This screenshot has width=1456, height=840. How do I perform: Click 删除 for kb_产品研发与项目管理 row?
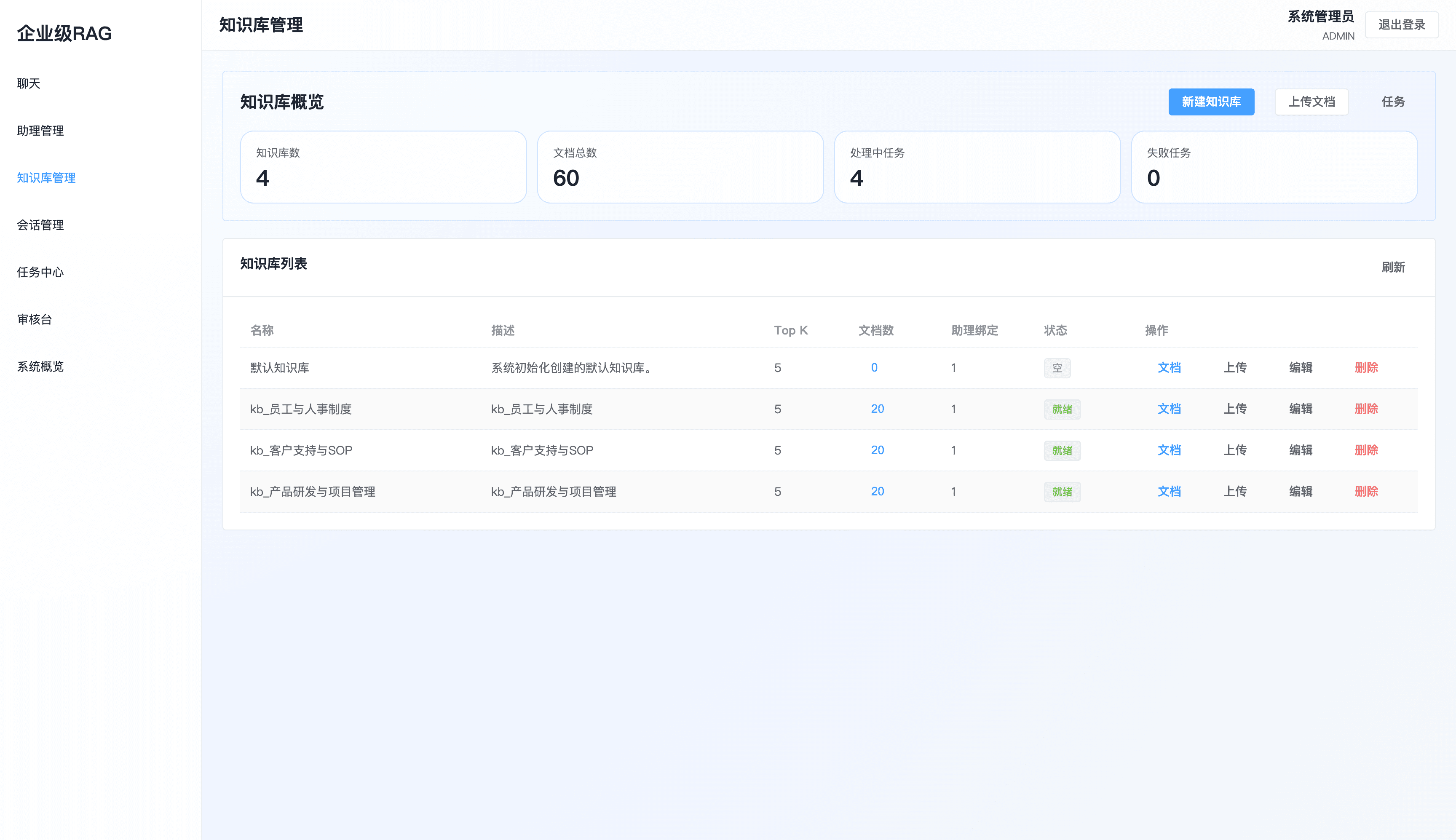coord(1366,492)
